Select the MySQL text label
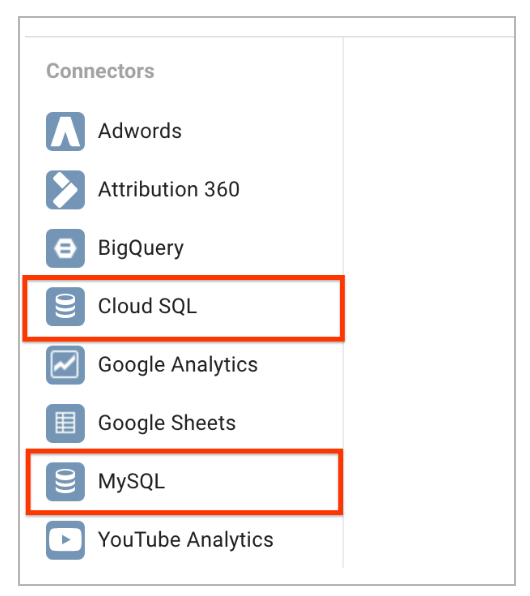This screenshot has height=596, width=530. pyautogui.click(x=132, y=482)
